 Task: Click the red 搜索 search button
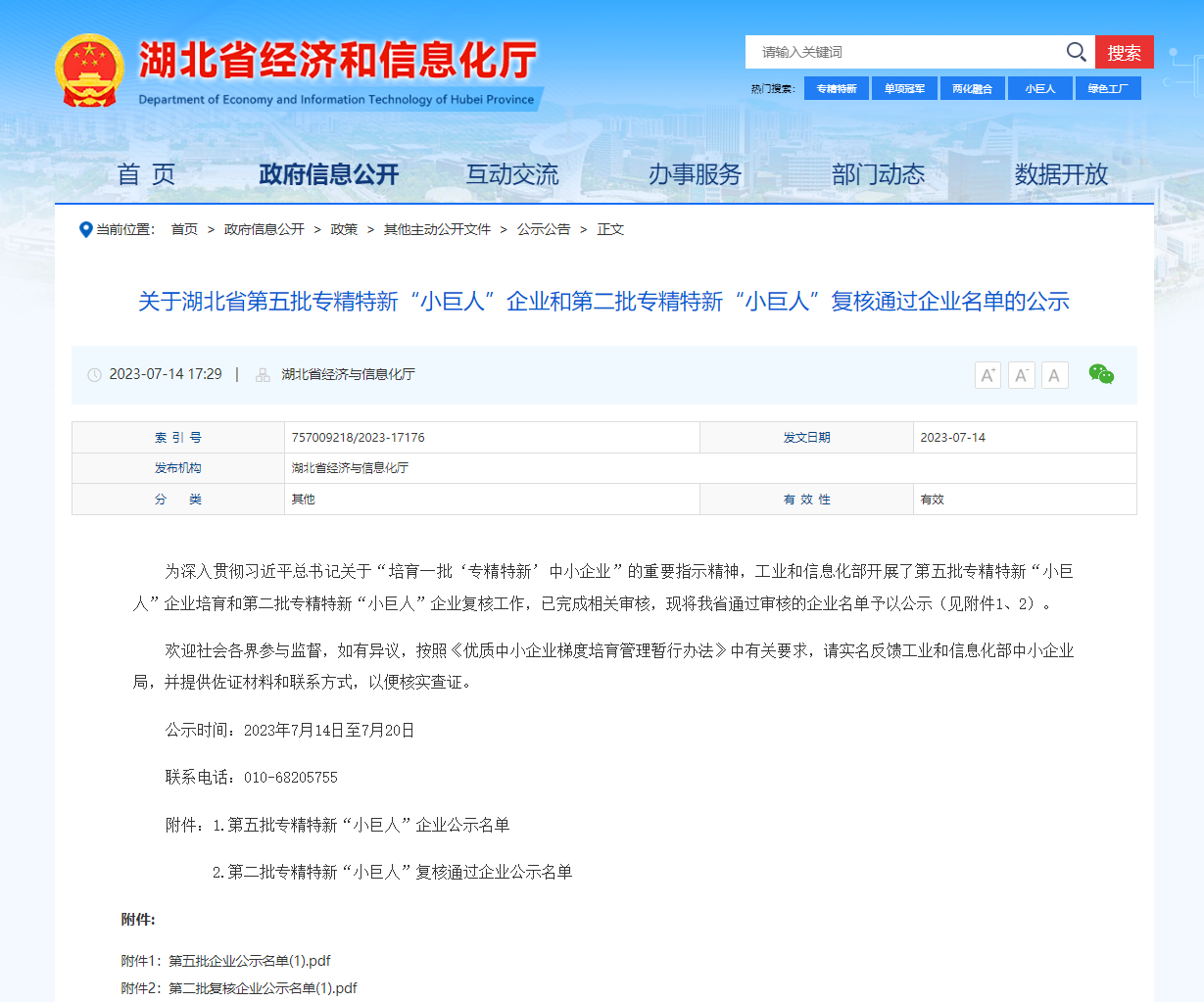click(1124, 52)
